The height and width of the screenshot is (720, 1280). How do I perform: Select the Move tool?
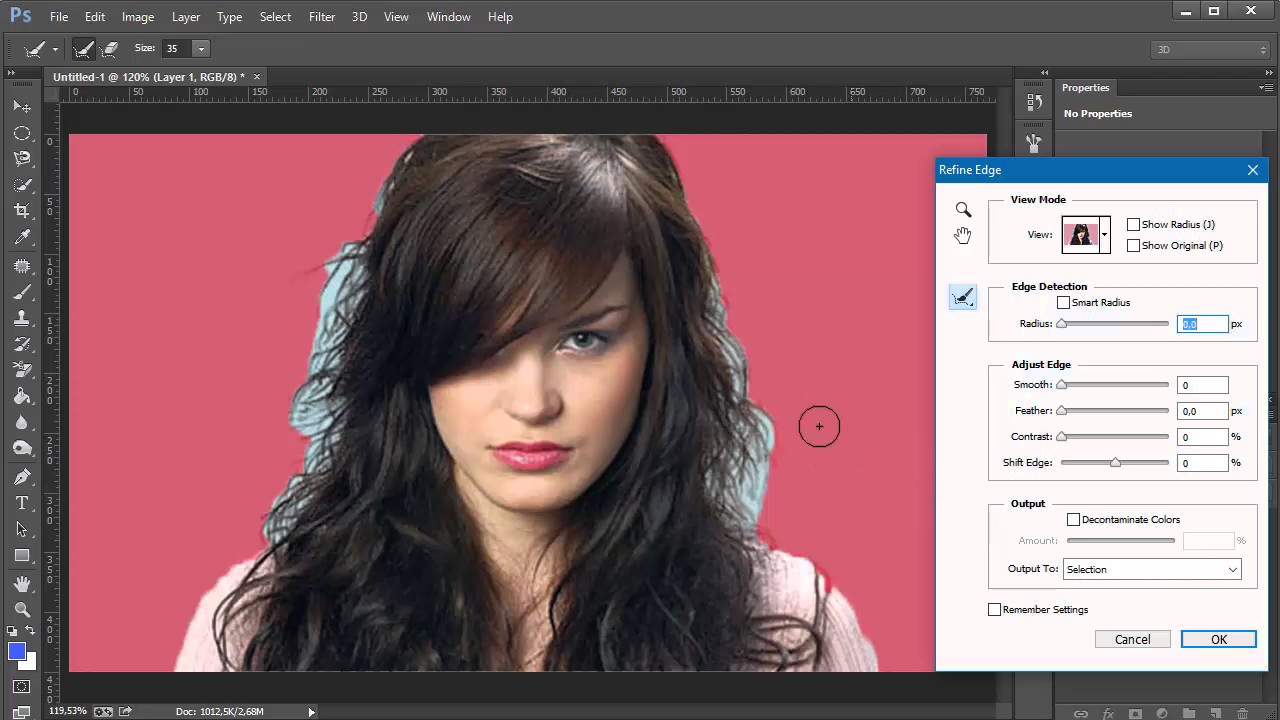pos(22,106)
